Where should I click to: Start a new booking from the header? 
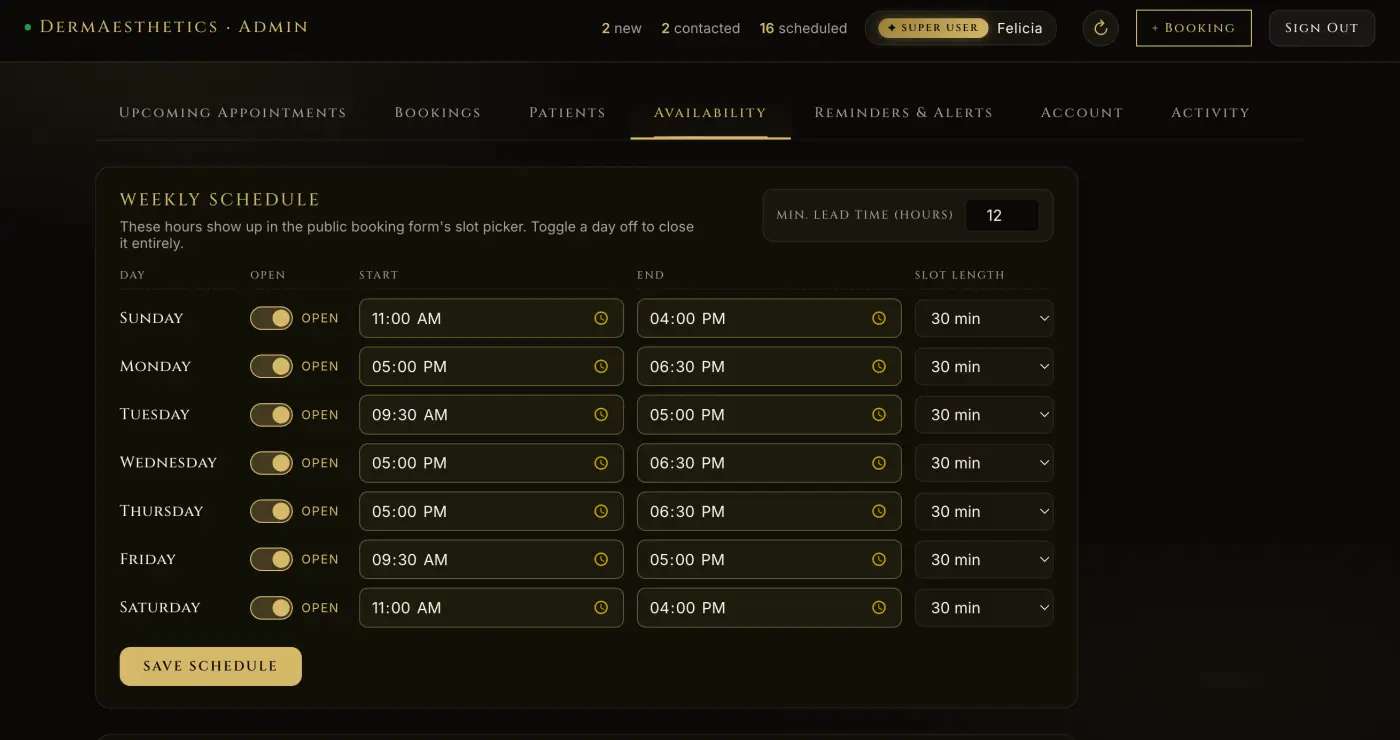(1193, 28)
